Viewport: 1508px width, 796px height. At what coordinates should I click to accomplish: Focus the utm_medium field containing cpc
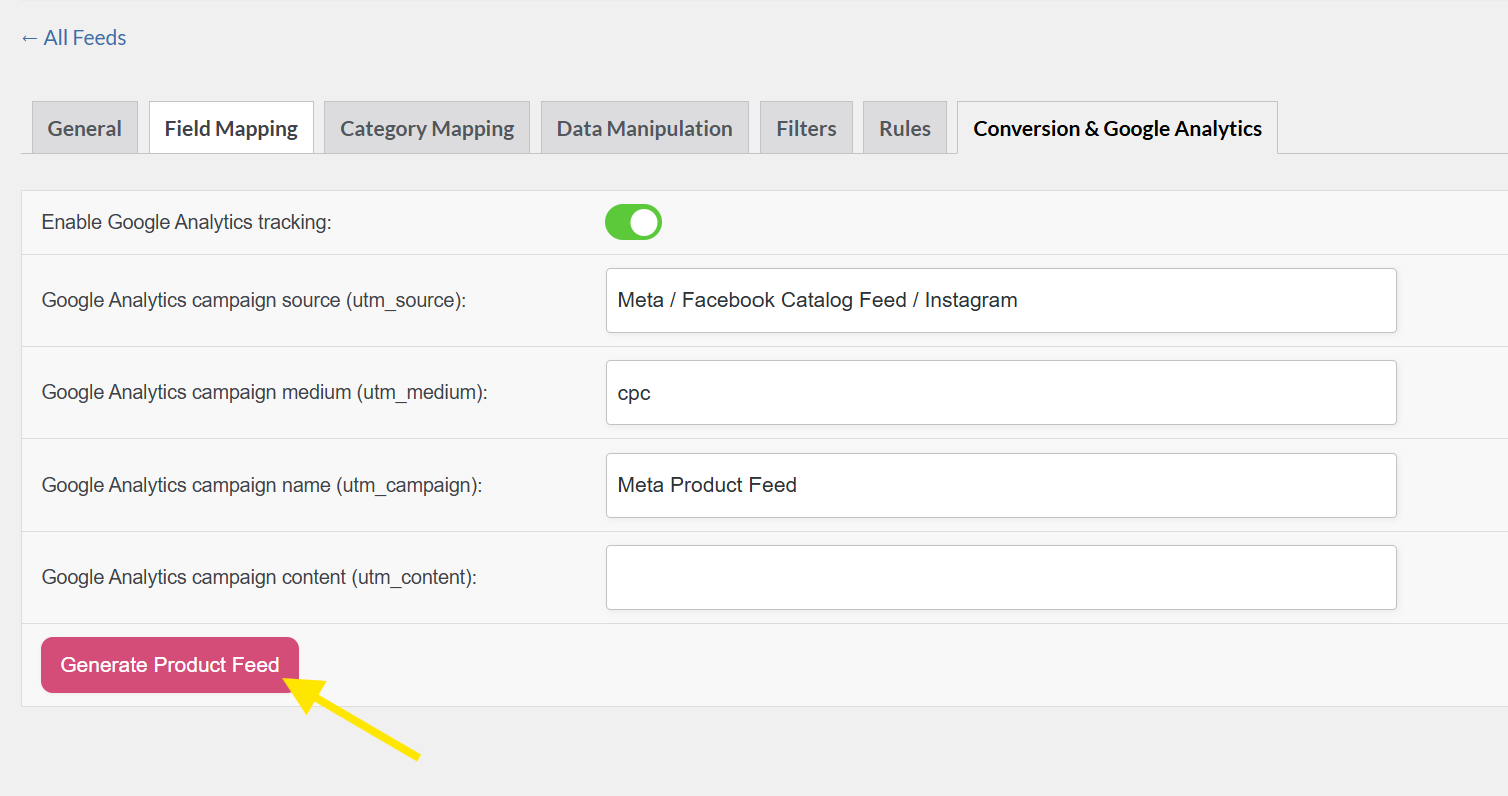pyautogui.click(x=1000, y=393)
